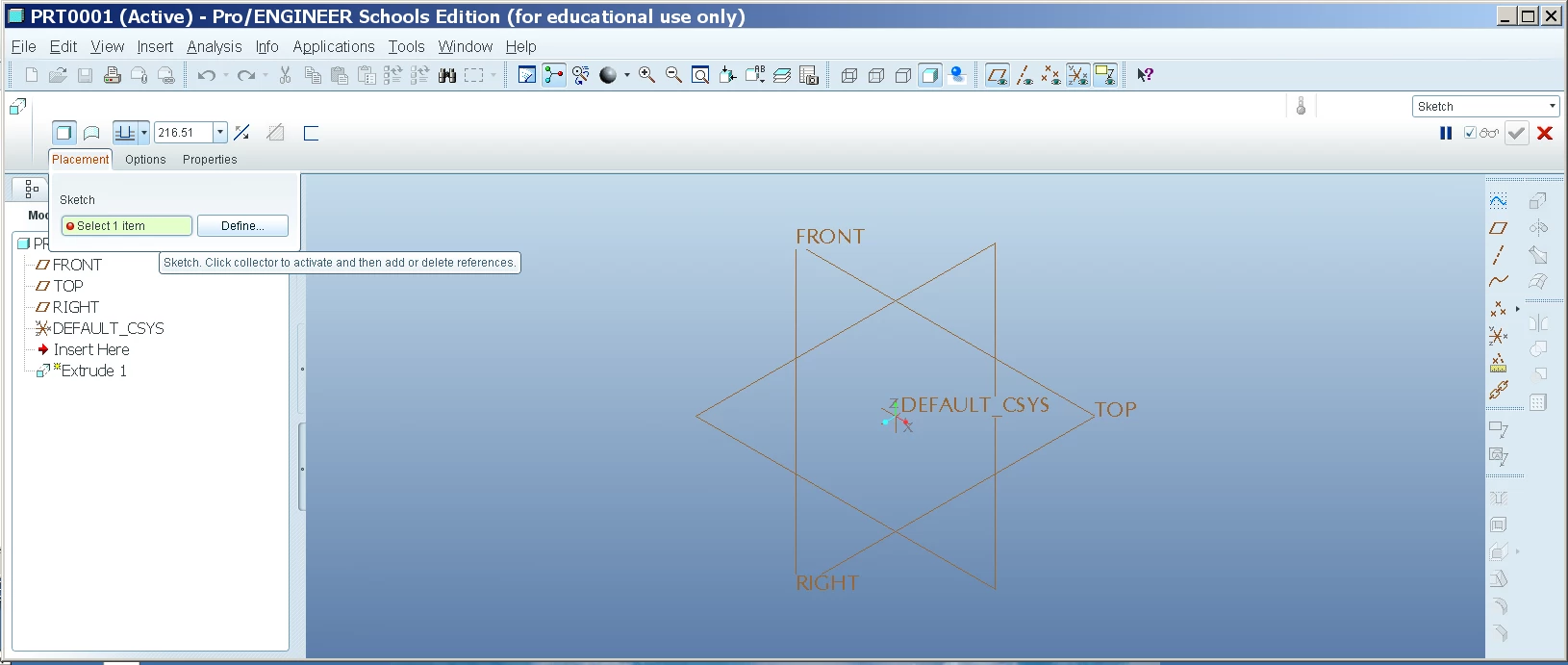Open the Options tab
Image resolution: width=1568 pixels, height=665 pixels.
point(145,160)
